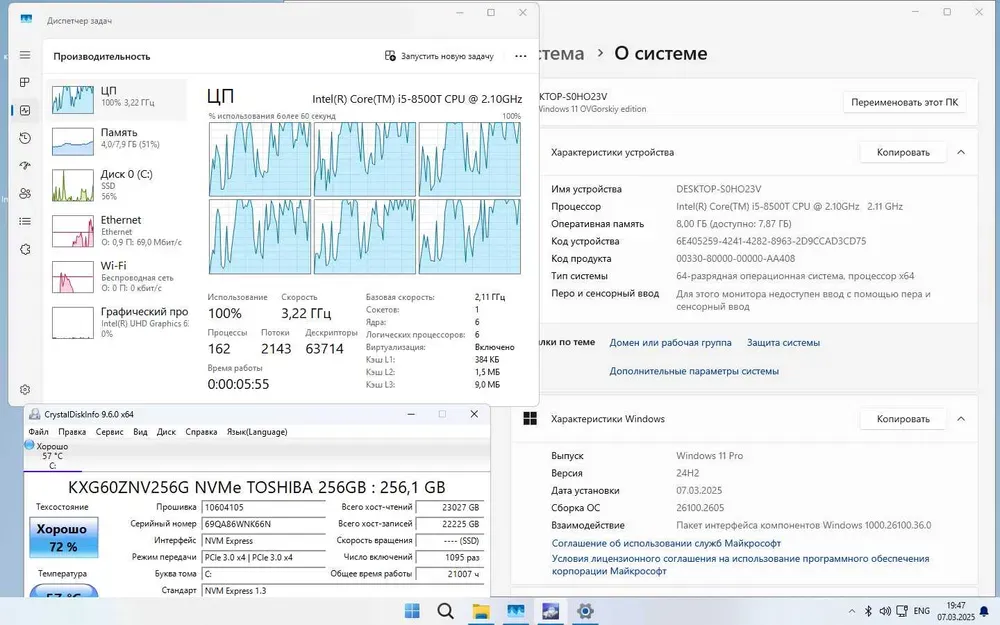Open Домен или рабочая группа link
The width and height of the screenshot is (1000, 625).
670,342
